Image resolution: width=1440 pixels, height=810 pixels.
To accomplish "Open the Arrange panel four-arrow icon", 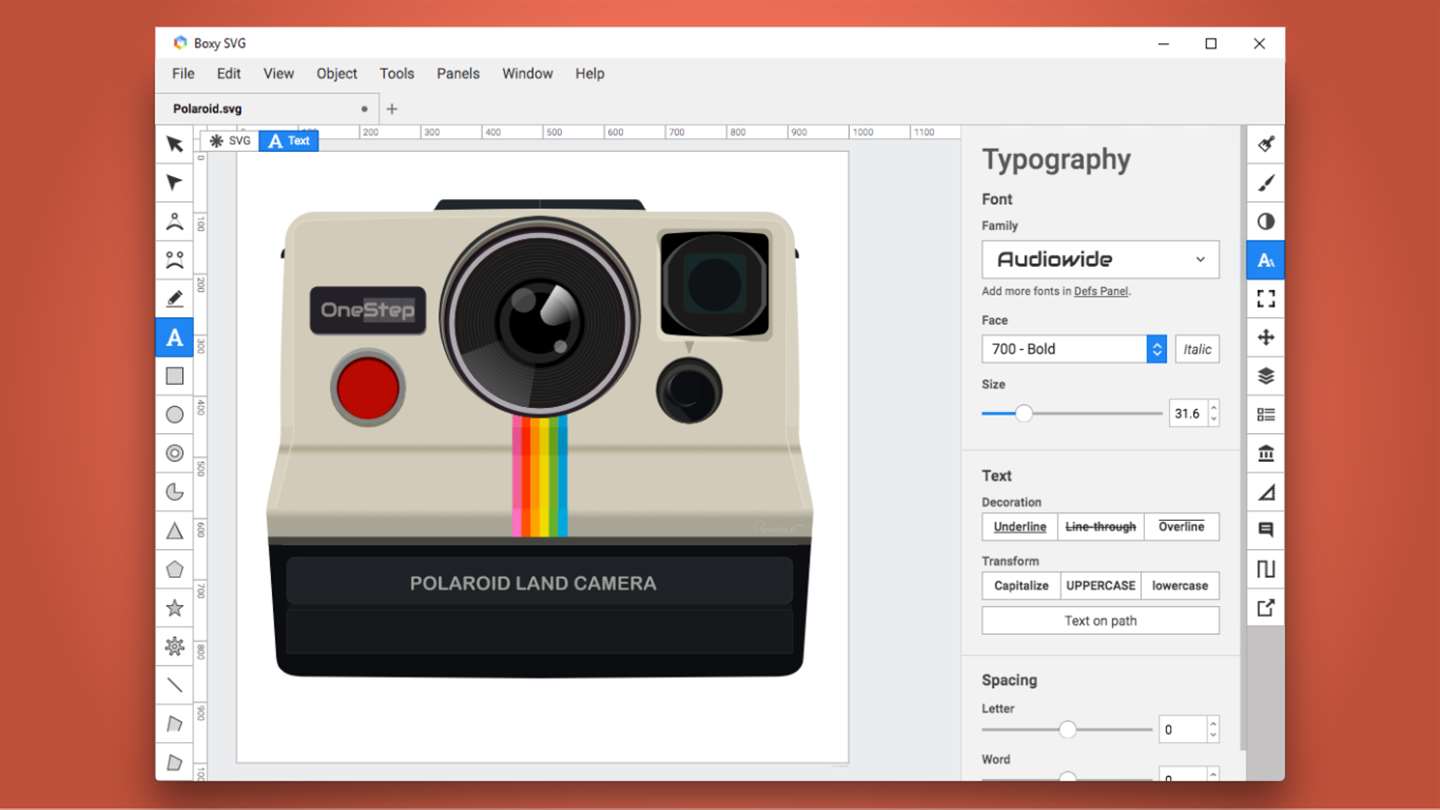I will (1266, 337).
